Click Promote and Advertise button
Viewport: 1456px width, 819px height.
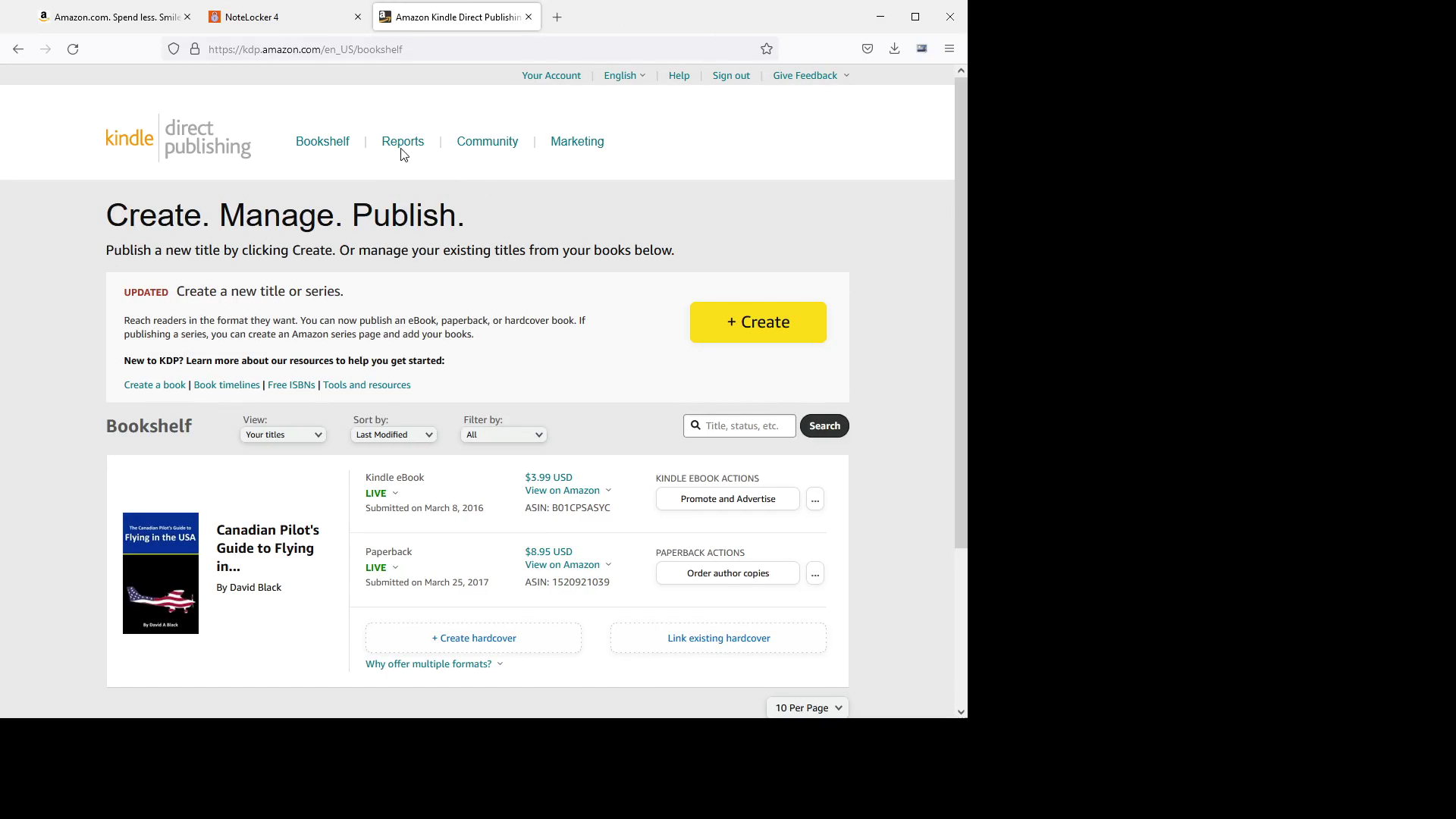728,499
